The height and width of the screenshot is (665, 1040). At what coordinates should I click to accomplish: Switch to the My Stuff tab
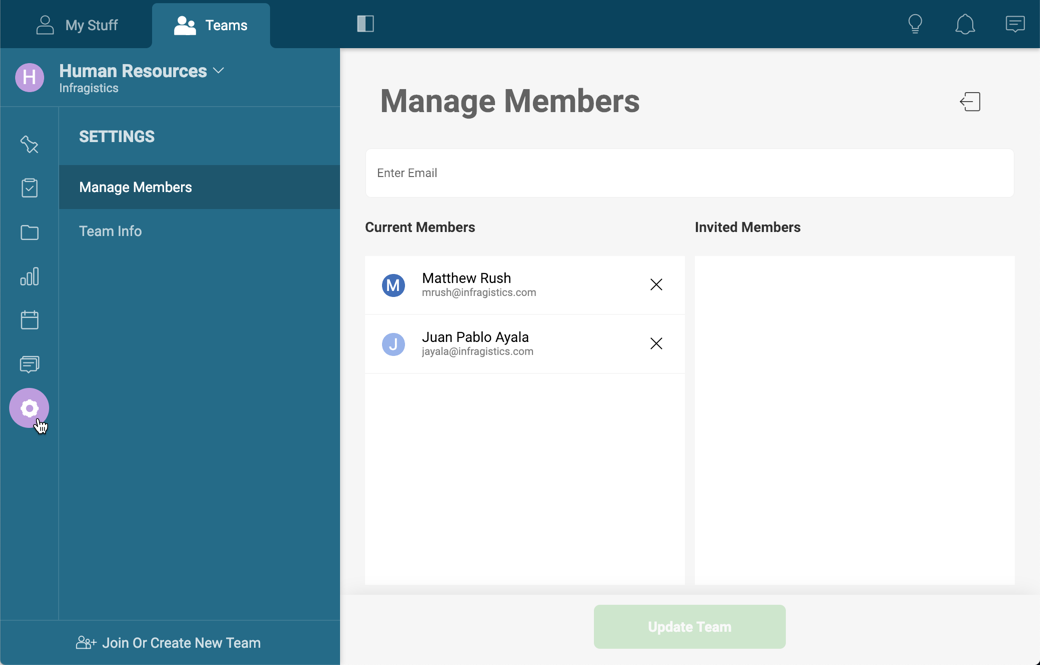[77, 25]
